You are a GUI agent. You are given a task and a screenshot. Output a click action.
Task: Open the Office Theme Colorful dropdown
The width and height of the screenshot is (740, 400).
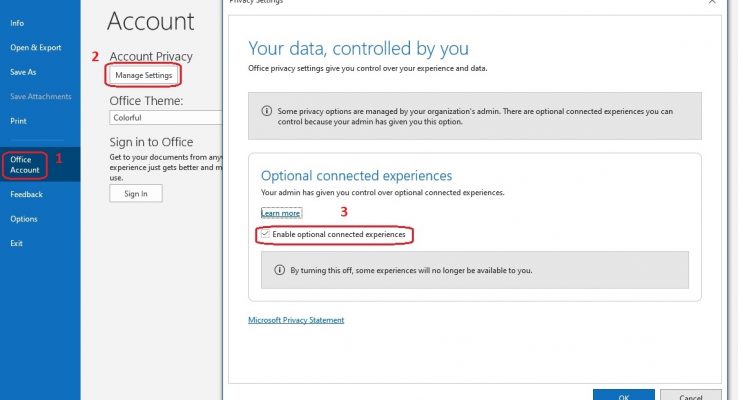coord(166,117)
